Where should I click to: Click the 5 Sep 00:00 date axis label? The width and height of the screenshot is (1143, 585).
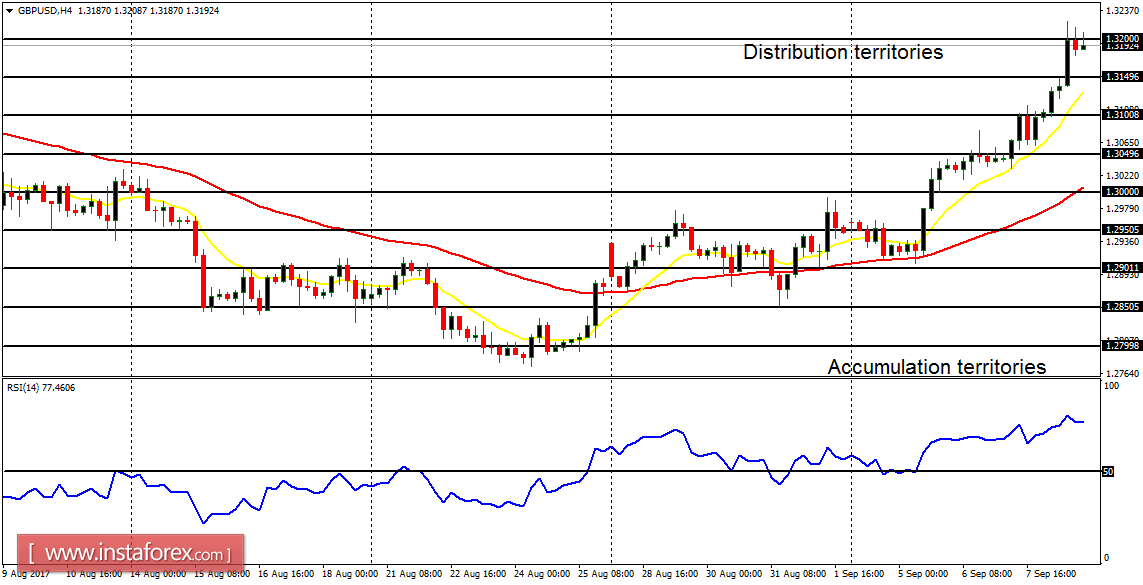pos(925,575)
